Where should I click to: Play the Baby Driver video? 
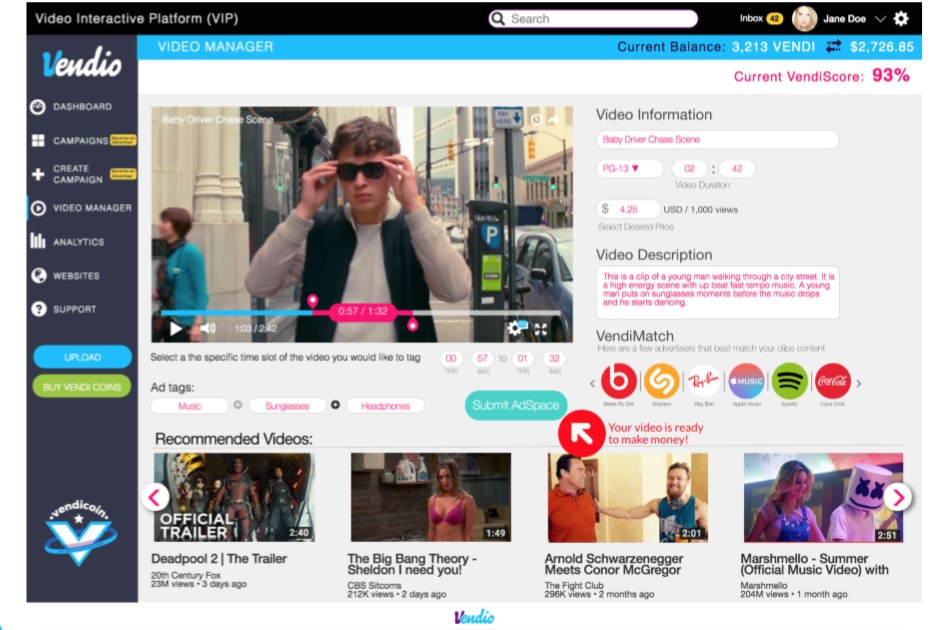(176, 329)
